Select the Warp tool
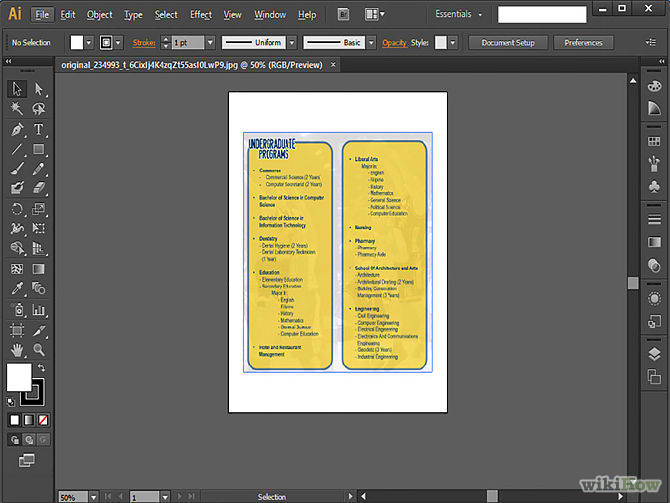This screenshot has height=503, width=670. tap(17, 228)
